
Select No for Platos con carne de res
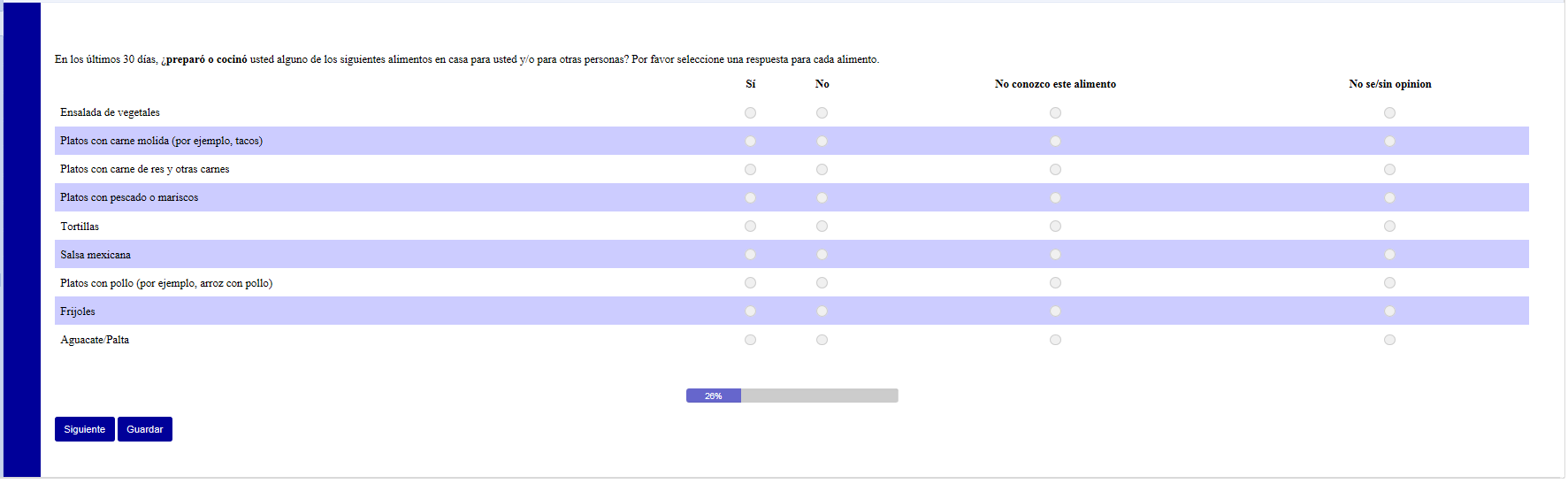pyautogui.click(x=822, y=170)
